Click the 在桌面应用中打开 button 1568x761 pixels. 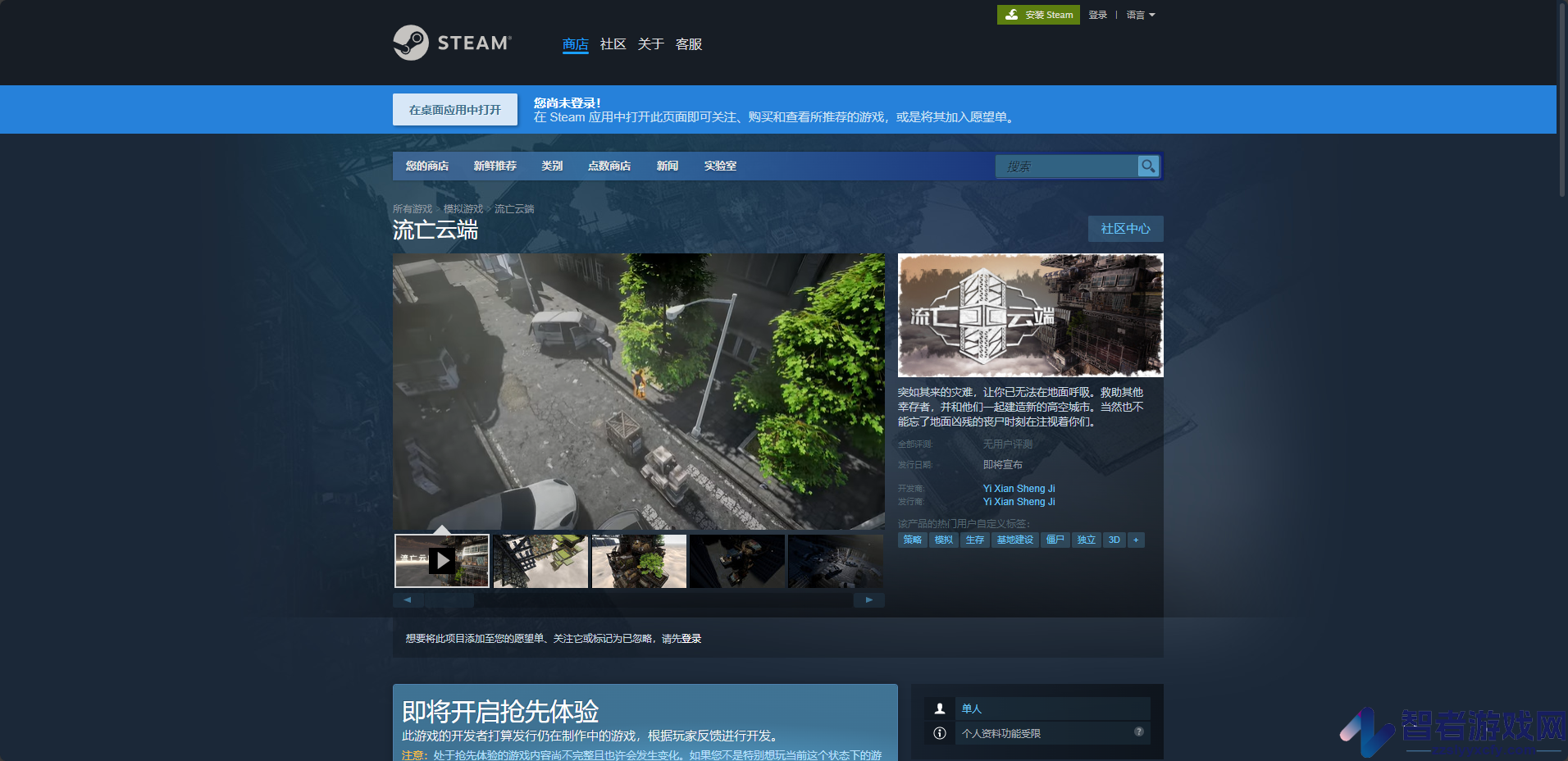(x=455, y=110)
